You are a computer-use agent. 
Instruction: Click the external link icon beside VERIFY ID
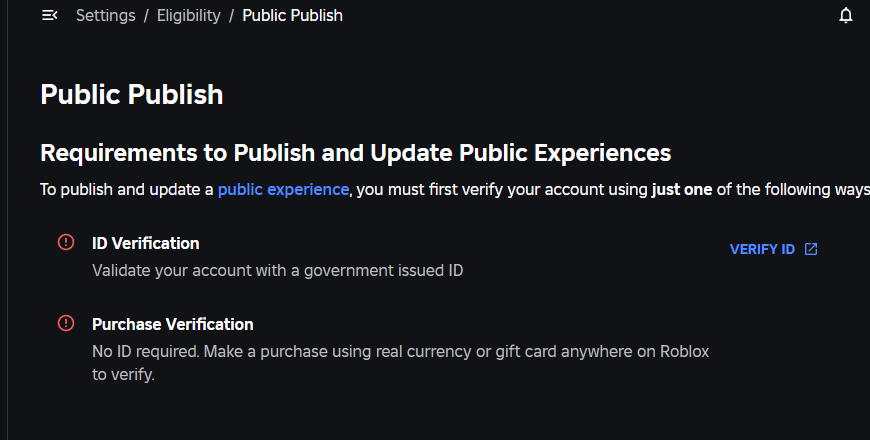811,249
